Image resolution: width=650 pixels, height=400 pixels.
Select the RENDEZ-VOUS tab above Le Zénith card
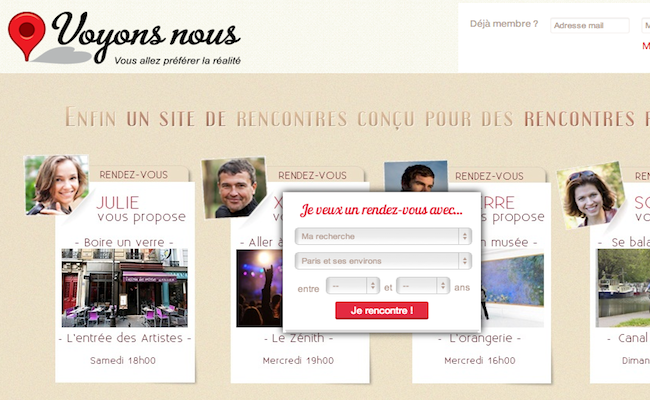pyautogui.click(x=312, y=176)
